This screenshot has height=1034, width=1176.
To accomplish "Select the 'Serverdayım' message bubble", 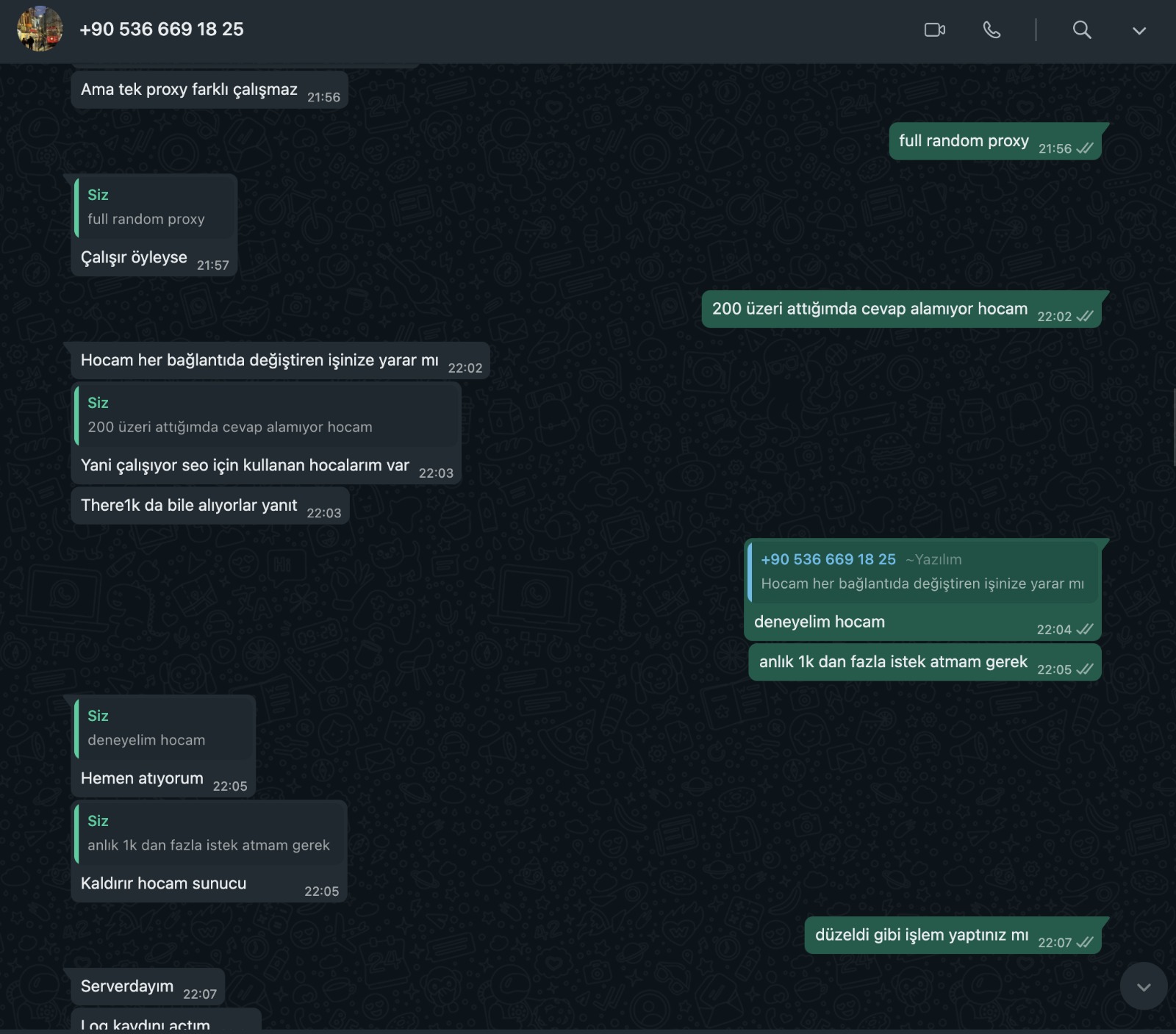I will point(148,987).
